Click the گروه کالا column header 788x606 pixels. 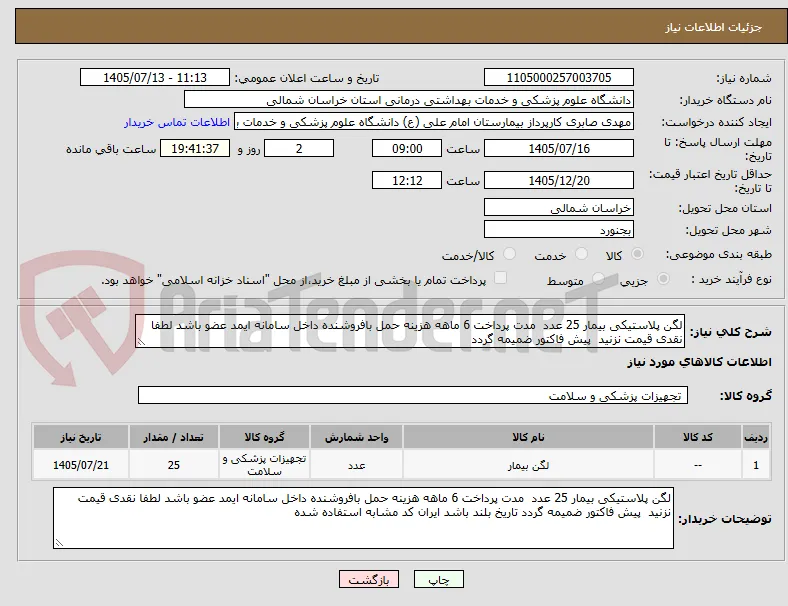[x=264, y=437]
